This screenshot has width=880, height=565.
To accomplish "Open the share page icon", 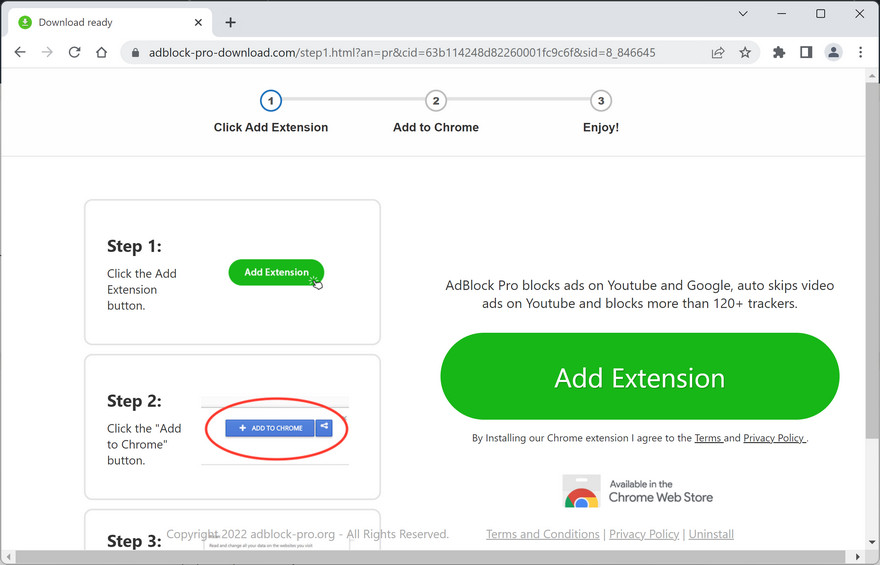I will tap(718, 52).
